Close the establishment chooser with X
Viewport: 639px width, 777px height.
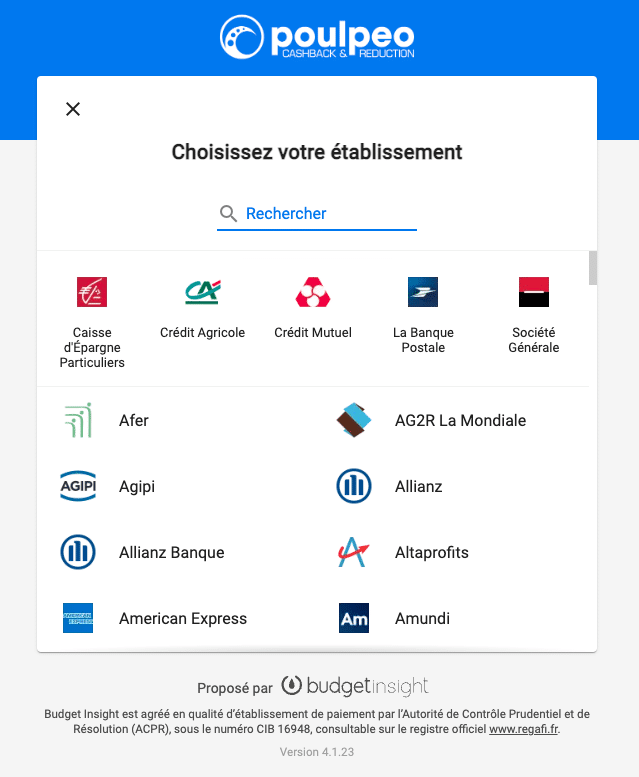73,109
